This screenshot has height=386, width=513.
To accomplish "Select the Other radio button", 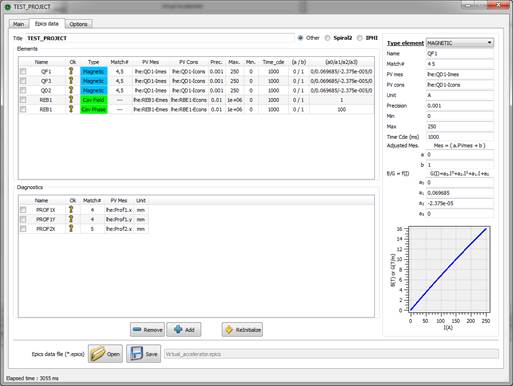I will [300, 38].
